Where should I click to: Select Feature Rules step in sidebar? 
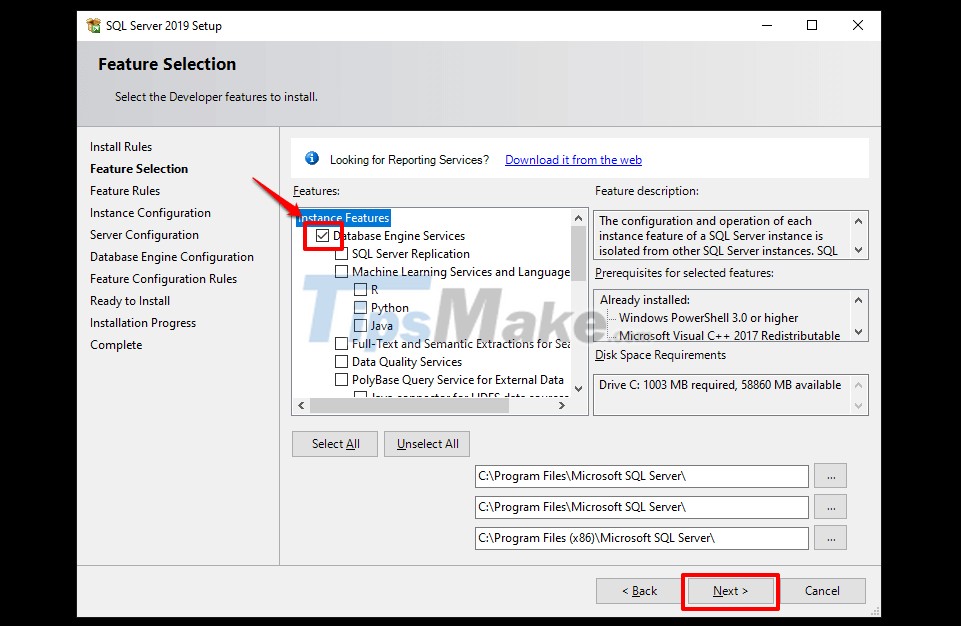pos(125,191)
